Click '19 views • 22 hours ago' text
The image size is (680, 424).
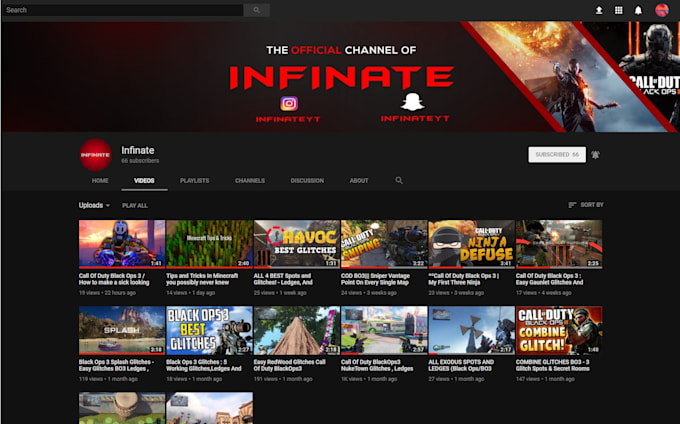[x=107, y=293]
